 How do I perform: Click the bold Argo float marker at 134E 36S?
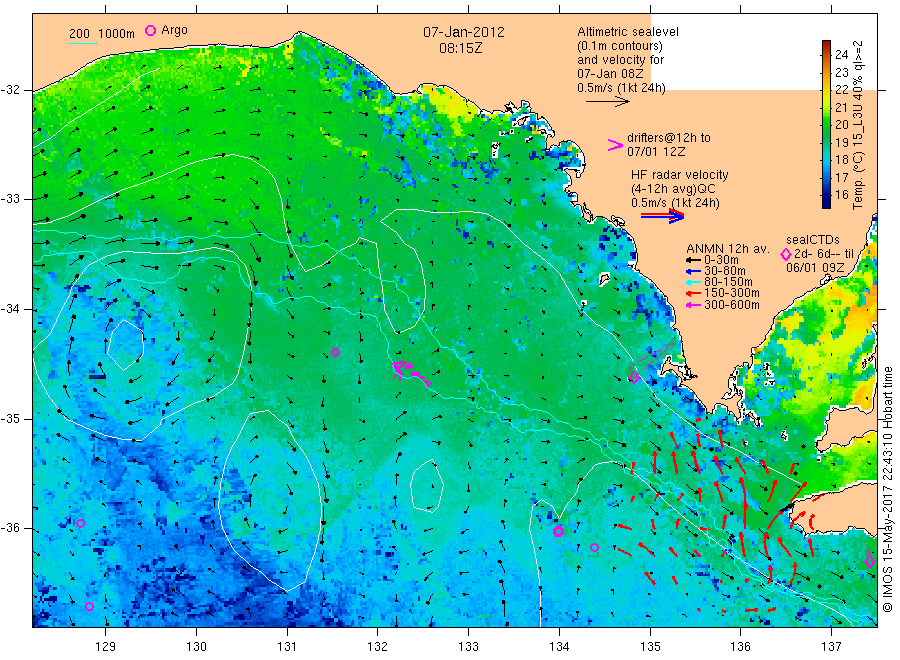(558, 531)
